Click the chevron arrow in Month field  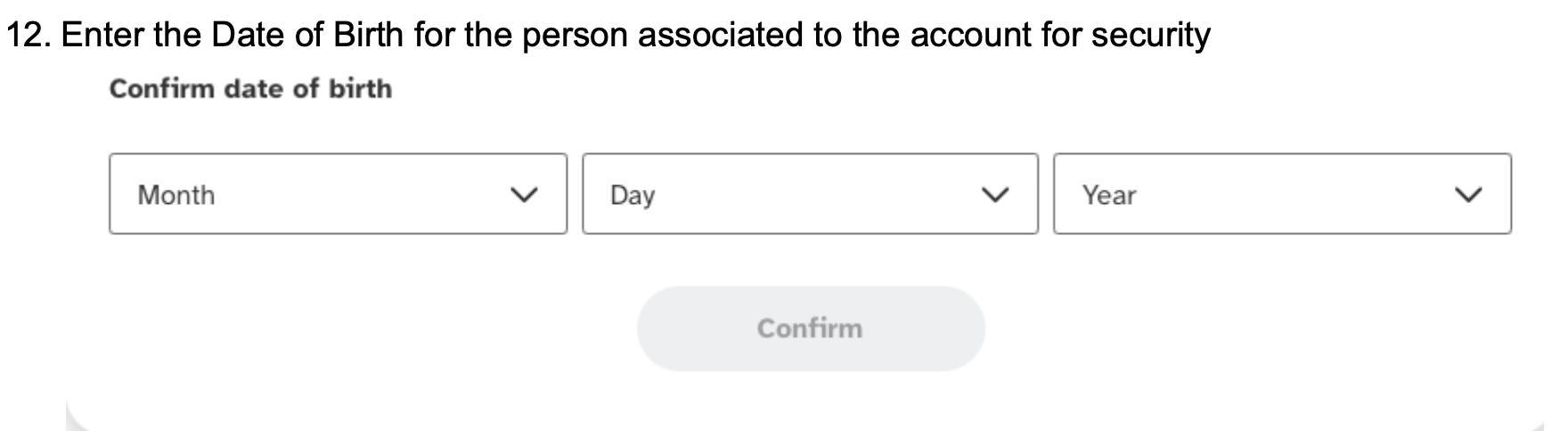[x=526, y=195]
